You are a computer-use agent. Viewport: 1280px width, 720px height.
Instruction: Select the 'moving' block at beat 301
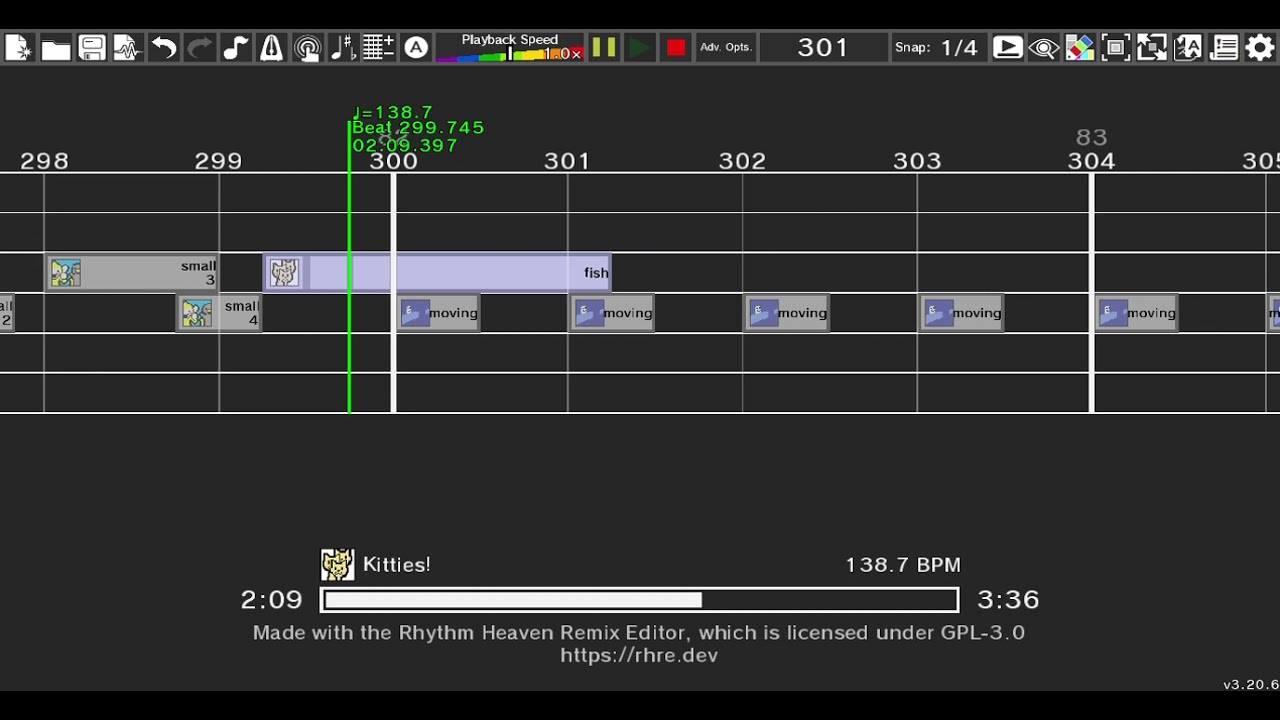click(x=612, y=313)
